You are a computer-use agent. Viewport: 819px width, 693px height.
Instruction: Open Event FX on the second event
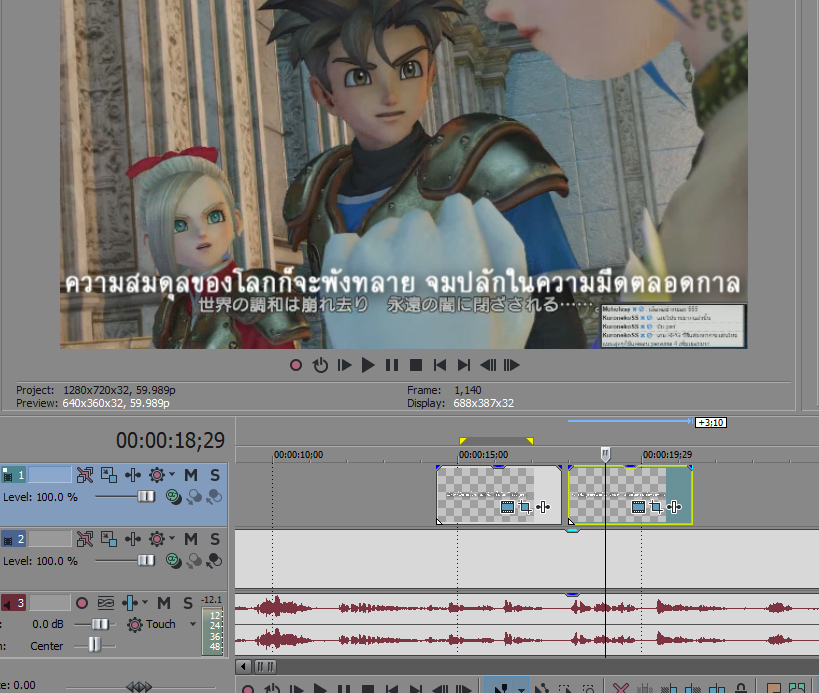coord(674,507)
